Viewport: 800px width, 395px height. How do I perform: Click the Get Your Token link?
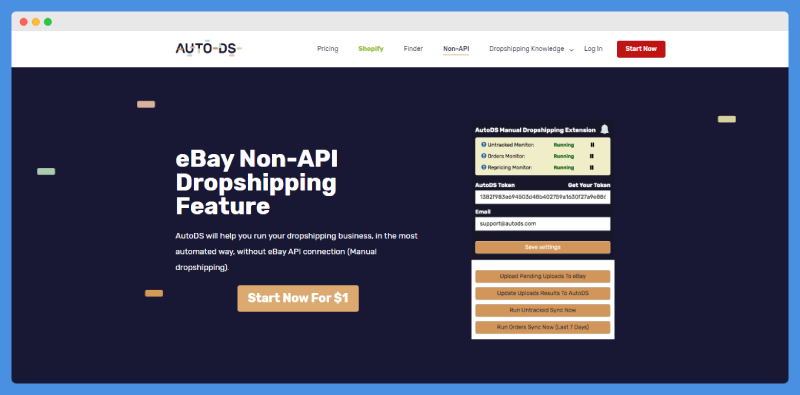tap(589, 185)
